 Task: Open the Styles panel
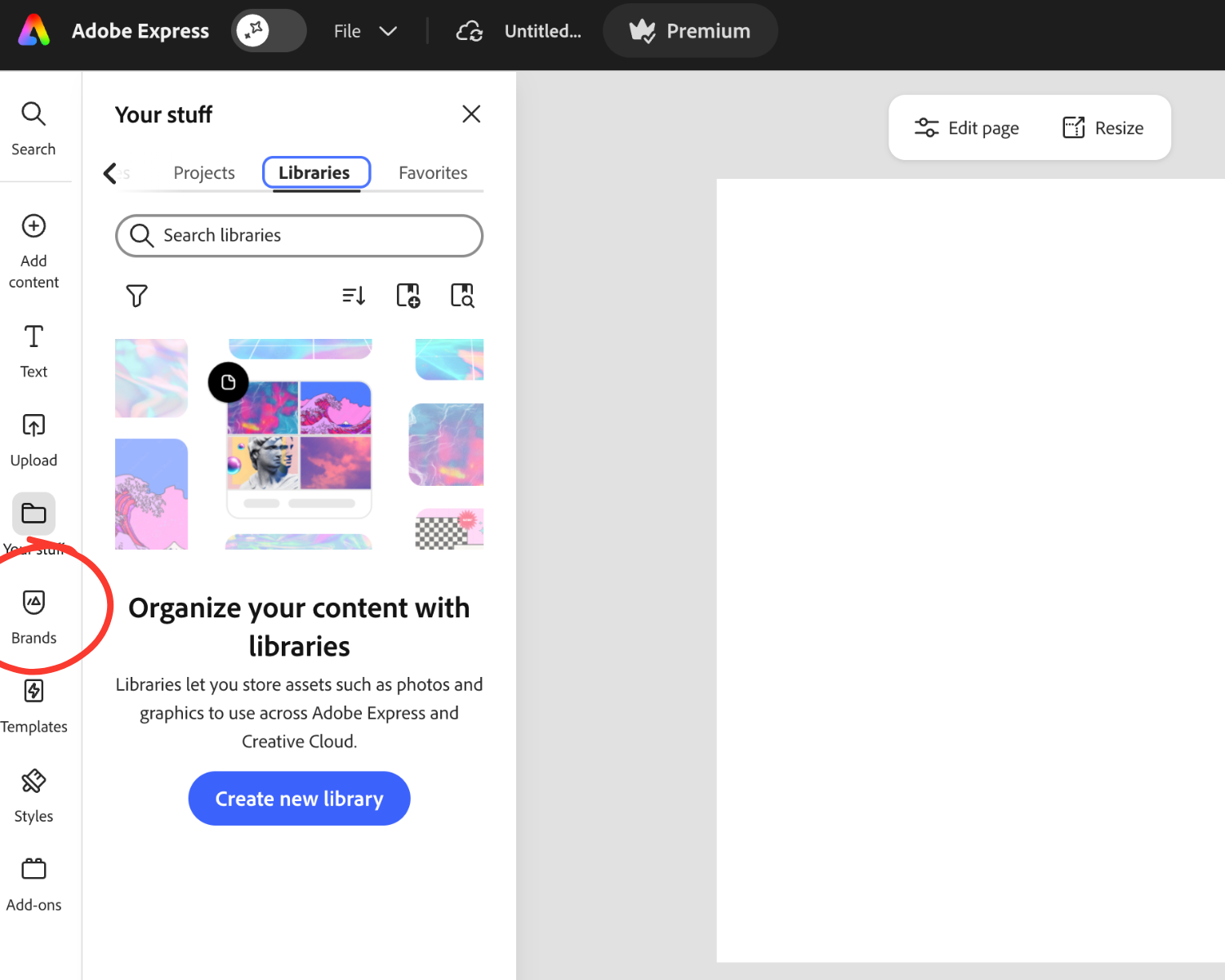pyautogui.click(x=33, y=796)
